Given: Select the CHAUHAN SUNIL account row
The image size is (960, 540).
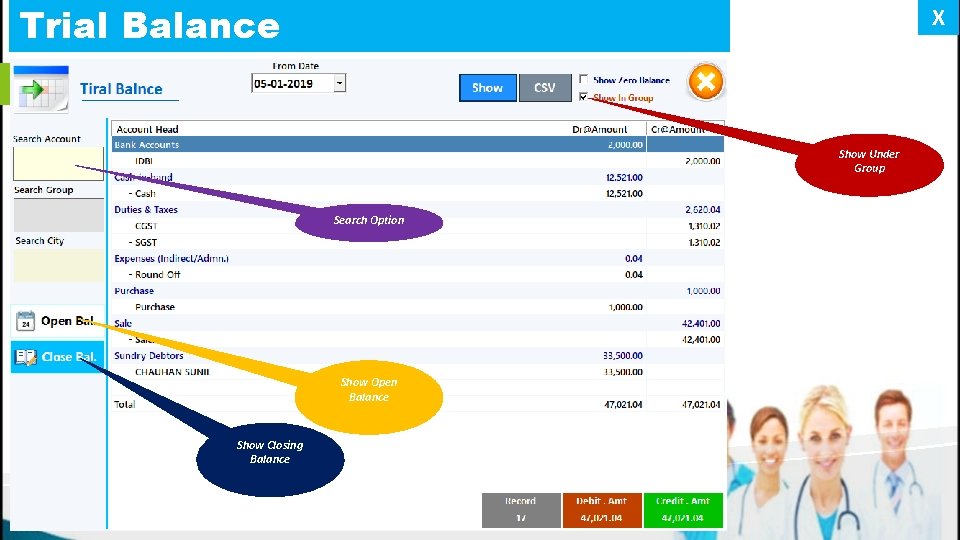Looking at the screenshot, I should (418, 372).
